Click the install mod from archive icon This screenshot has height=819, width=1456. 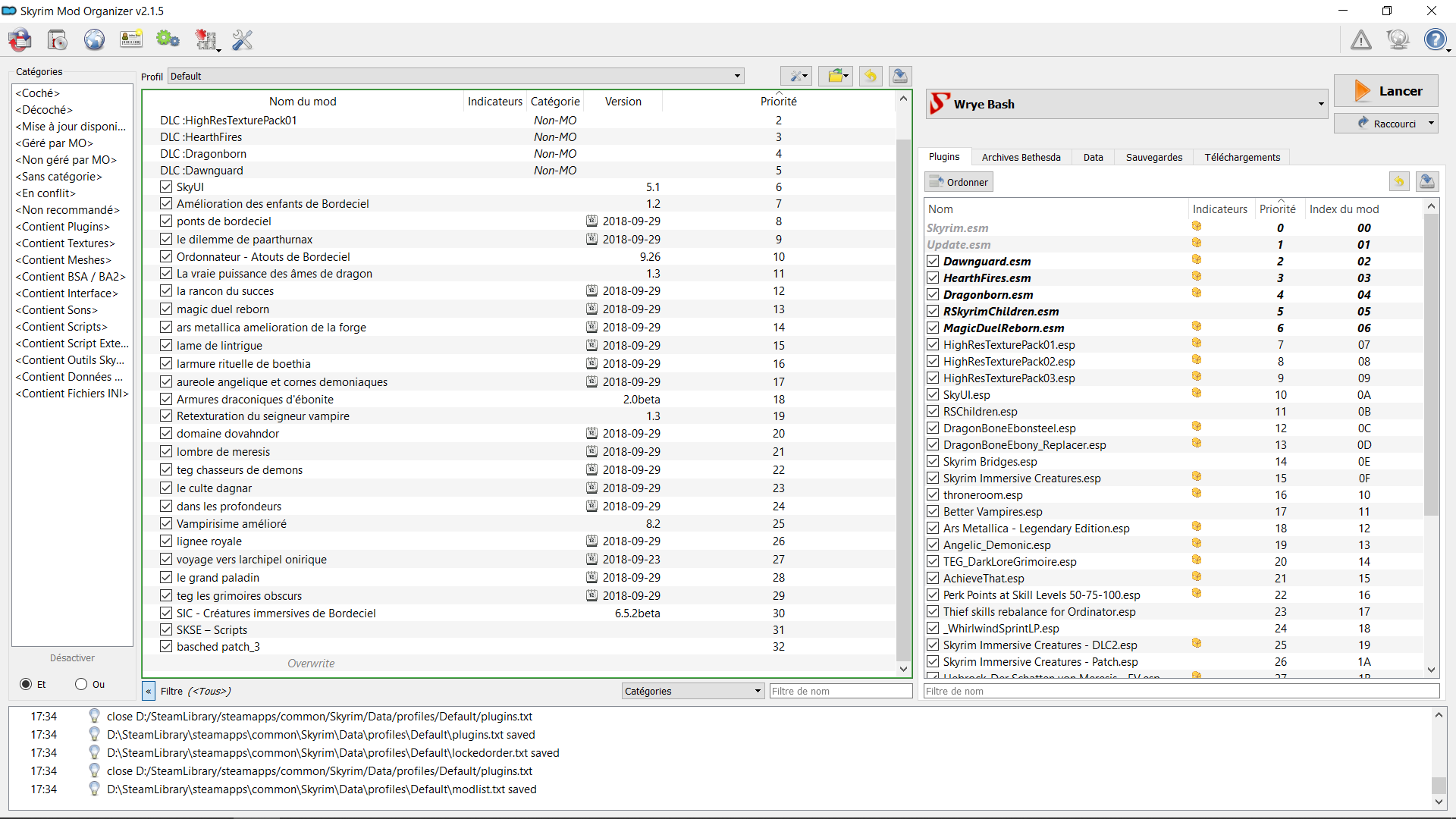[20, 39]
